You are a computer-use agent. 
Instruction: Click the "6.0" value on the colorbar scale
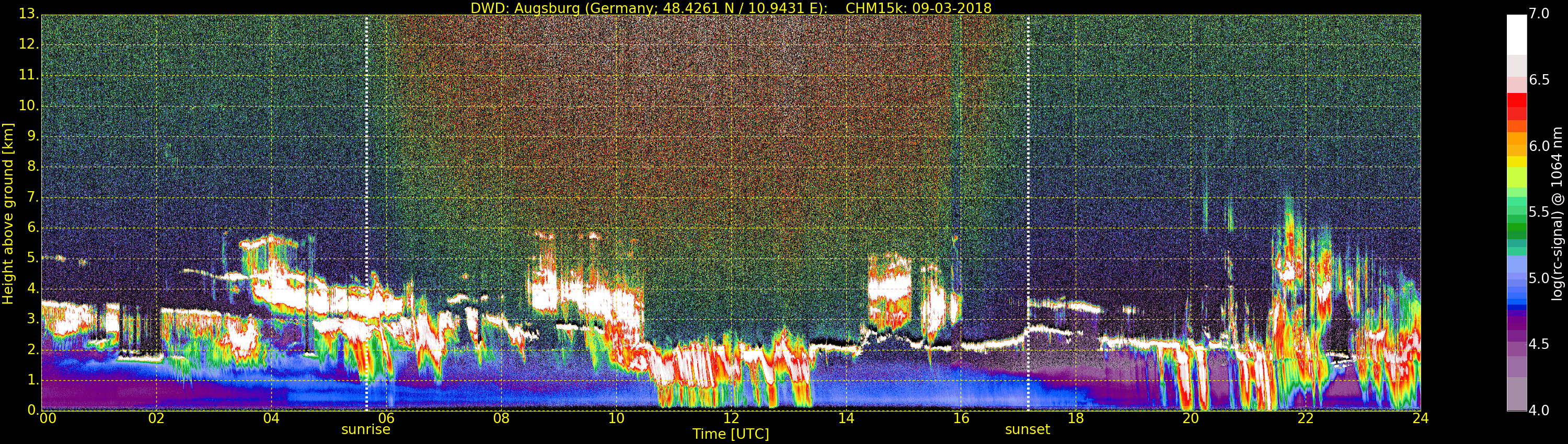point(1539,146)
